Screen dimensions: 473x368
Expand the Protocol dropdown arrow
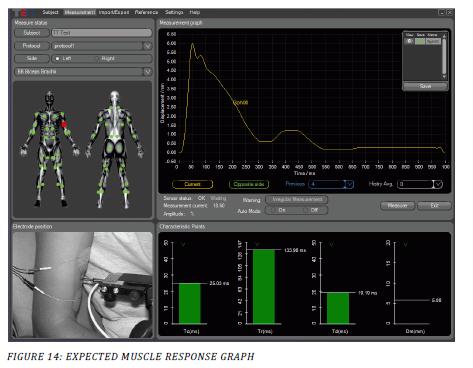pos(148,46)
